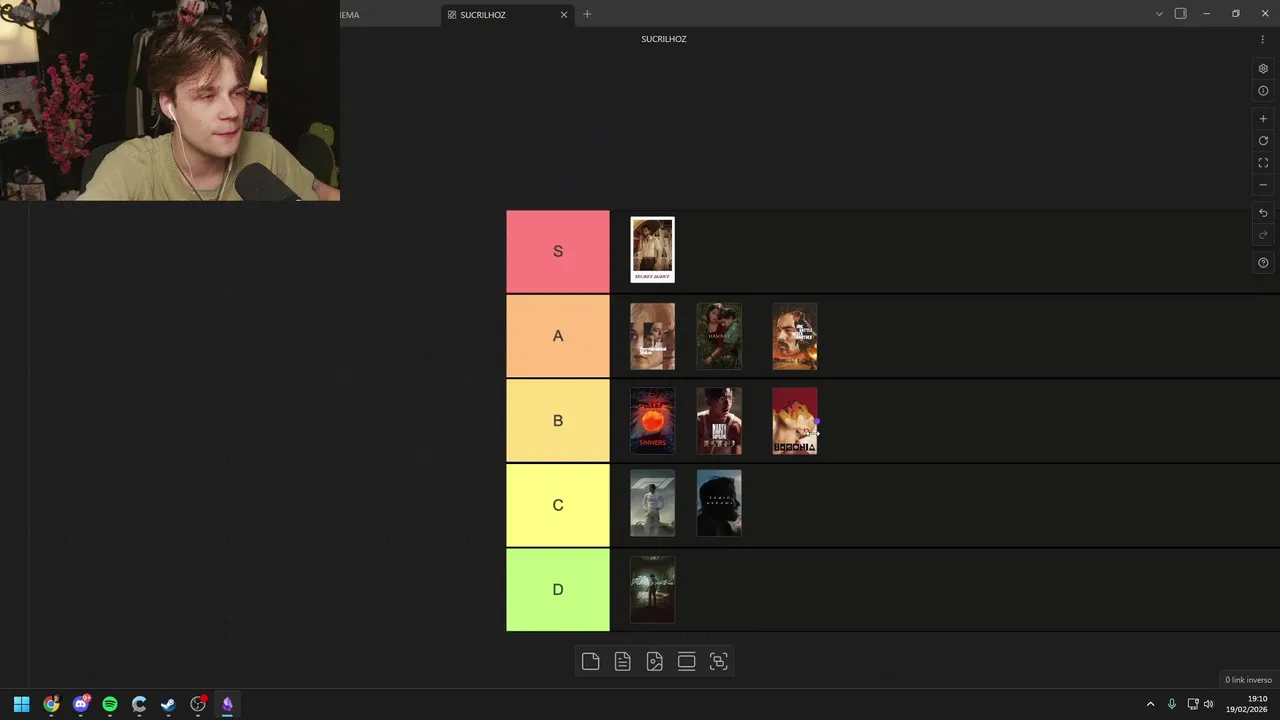
Task: Select the orange A tier label
Action: tap(558, 336)
